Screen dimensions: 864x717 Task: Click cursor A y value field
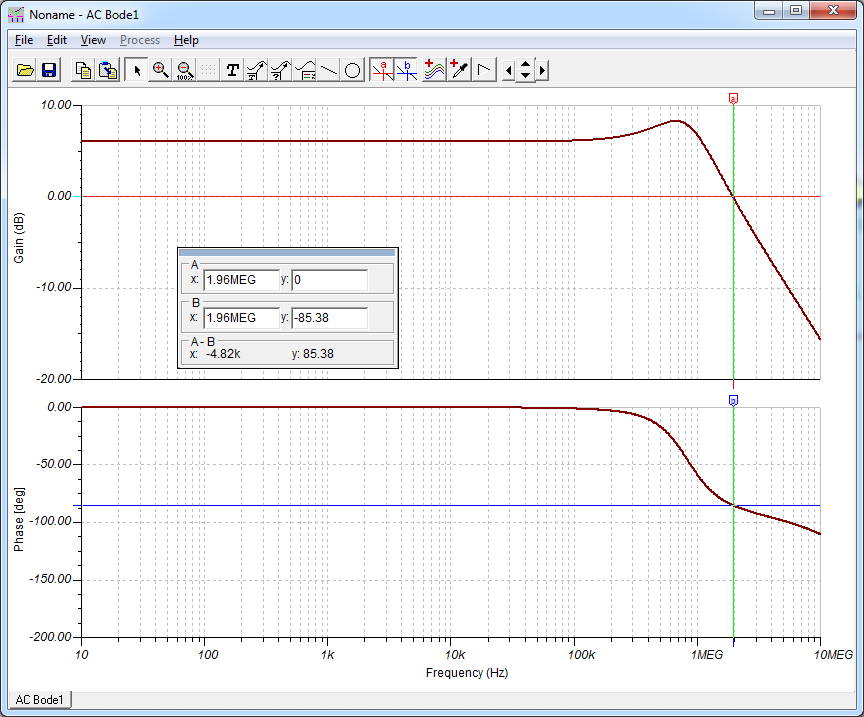(x=330, y=280)
